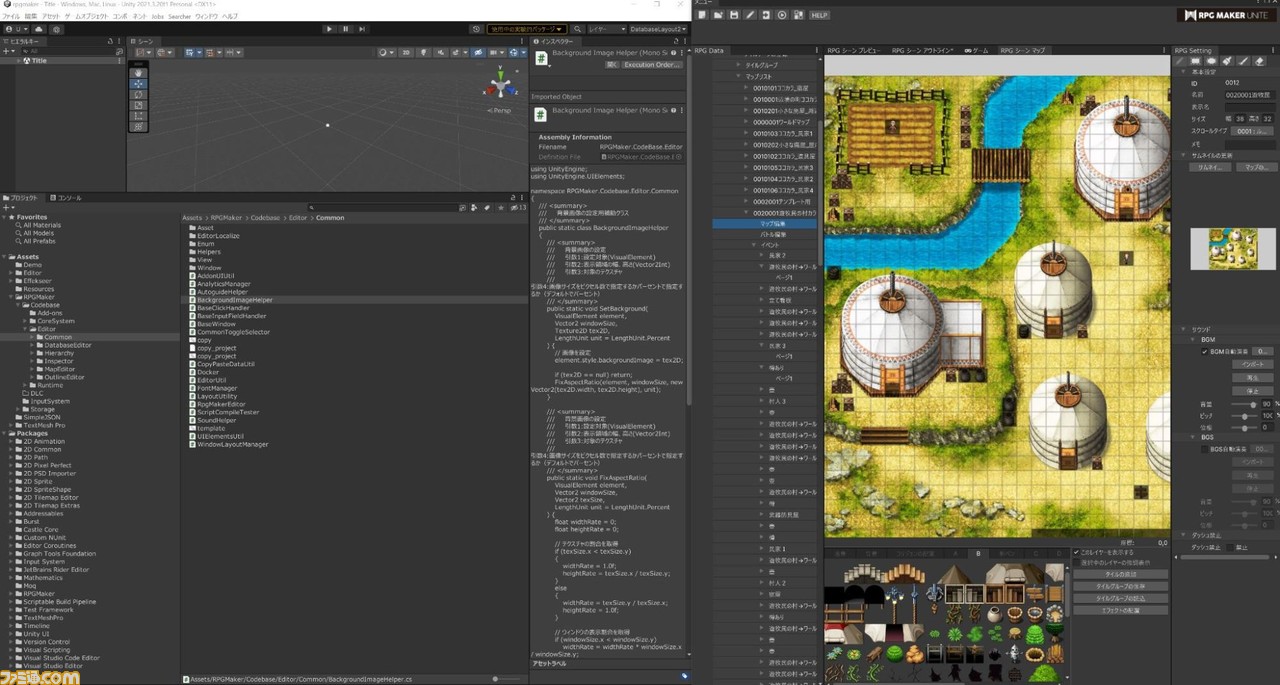Toggle the show this layer checkbox
The image size is (1280, 685).
click(1075, 552)
